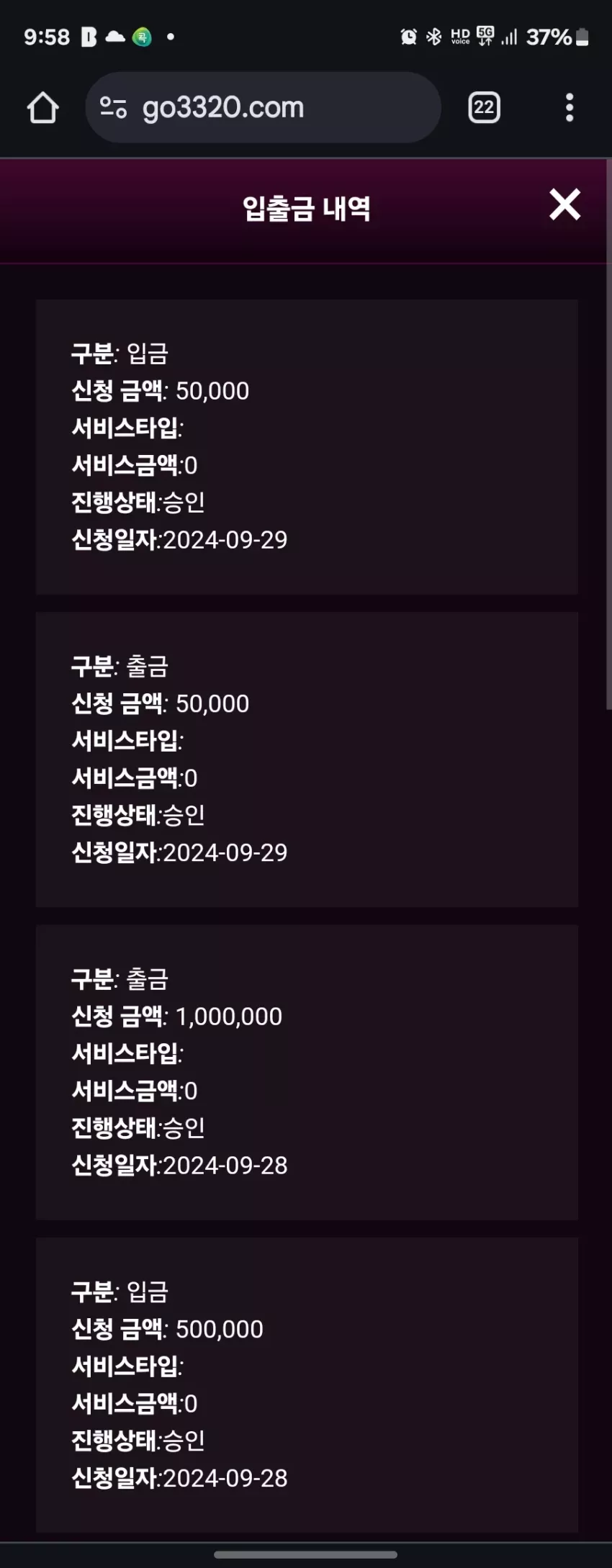The height and width of the screenshot is (1568, 612).
Task: Tap the 신청일자 2024-09-28 text of withdrawal
Action: click(179, 1165)
